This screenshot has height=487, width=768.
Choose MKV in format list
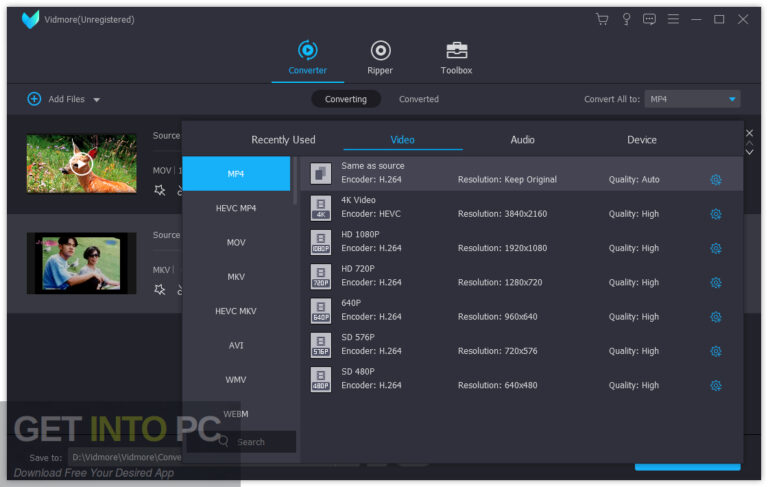click(x=236, y=277)
